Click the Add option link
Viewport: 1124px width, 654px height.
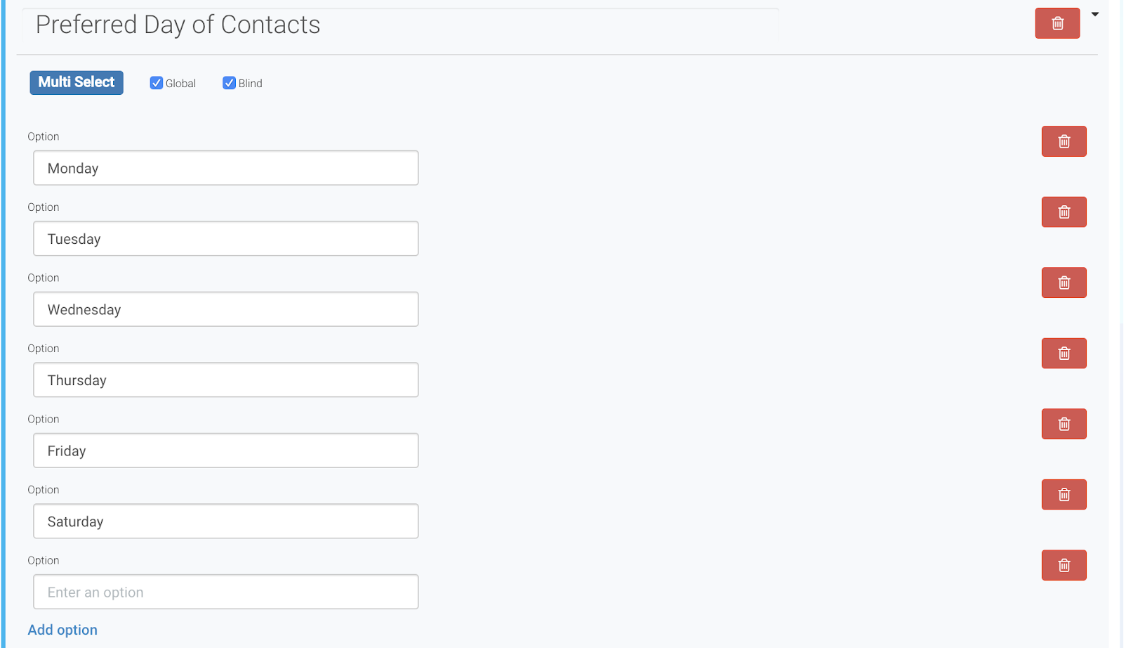[x=63, y=630]
